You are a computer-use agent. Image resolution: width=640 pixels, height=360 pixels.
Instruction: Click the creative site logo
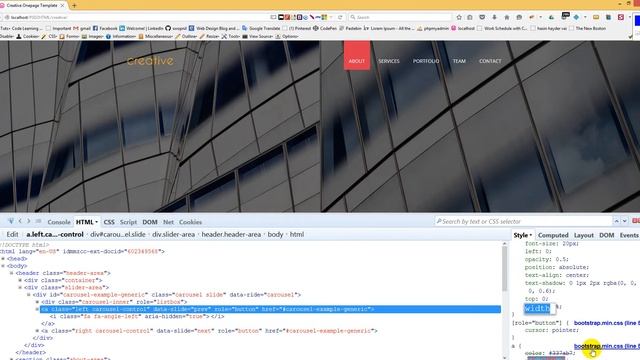coord(150,61)
